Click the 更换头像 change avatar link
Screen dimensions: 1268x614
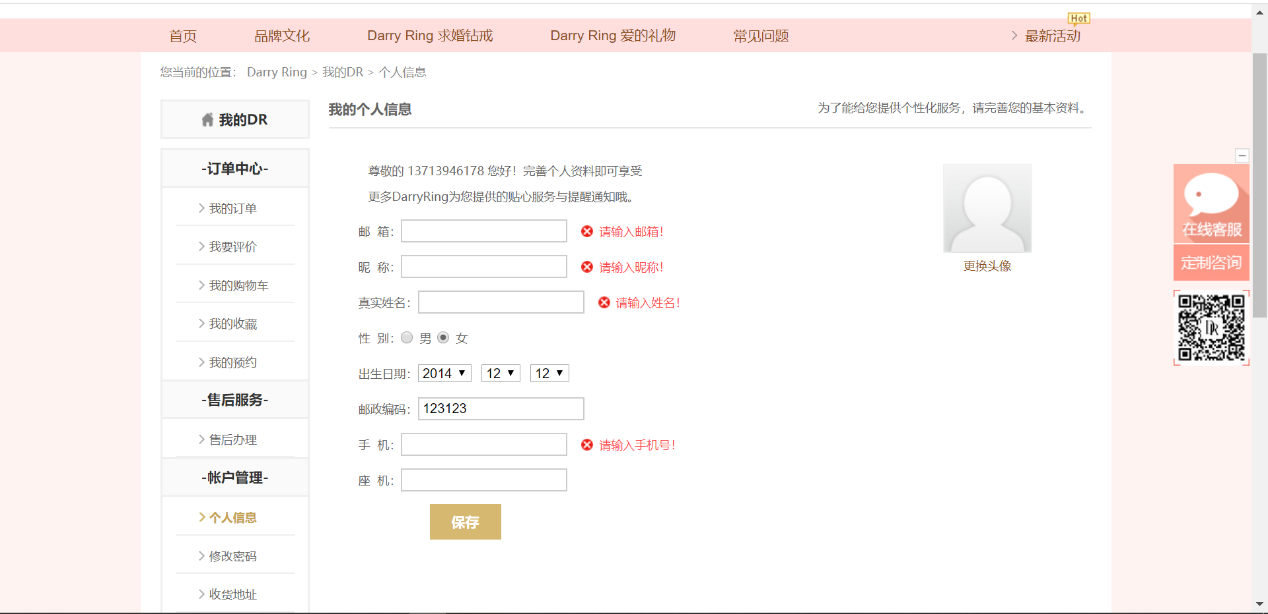tap(987, 266)
